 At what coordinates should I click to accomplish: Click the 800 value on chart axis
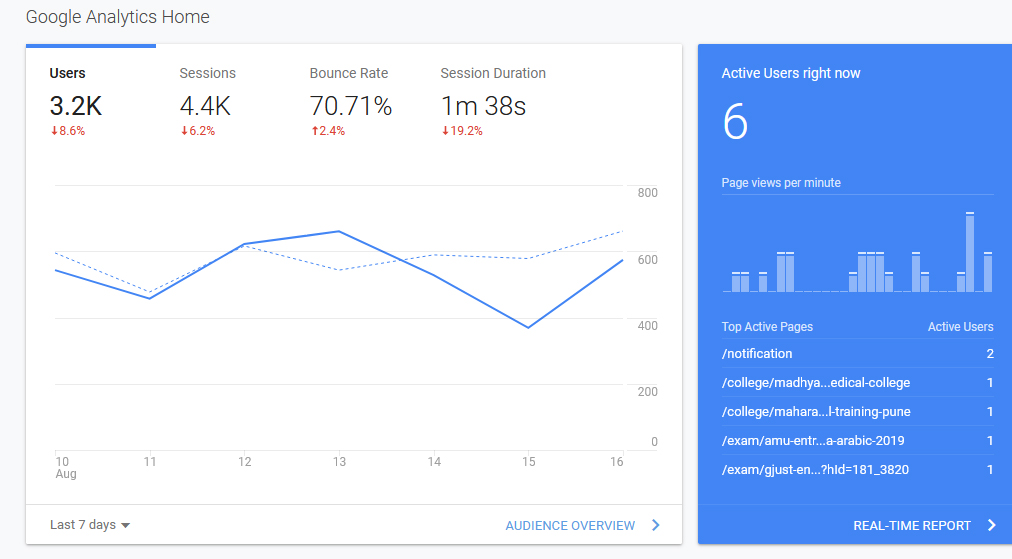tap(647, 193)
